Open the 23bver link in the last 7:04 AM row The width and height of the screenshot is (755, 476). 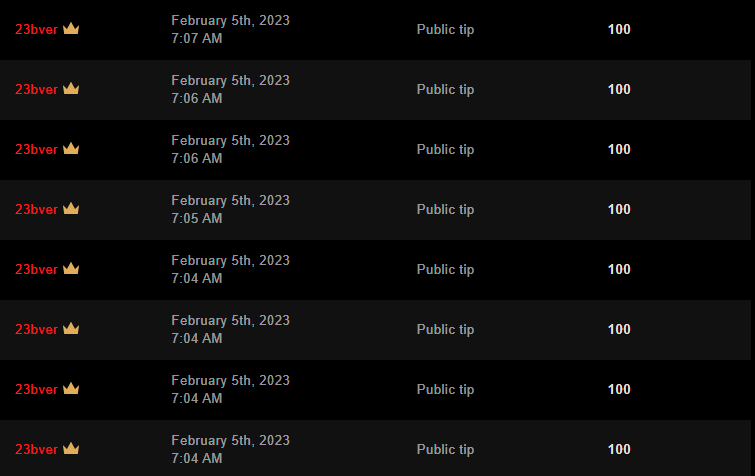pos(36,450)
